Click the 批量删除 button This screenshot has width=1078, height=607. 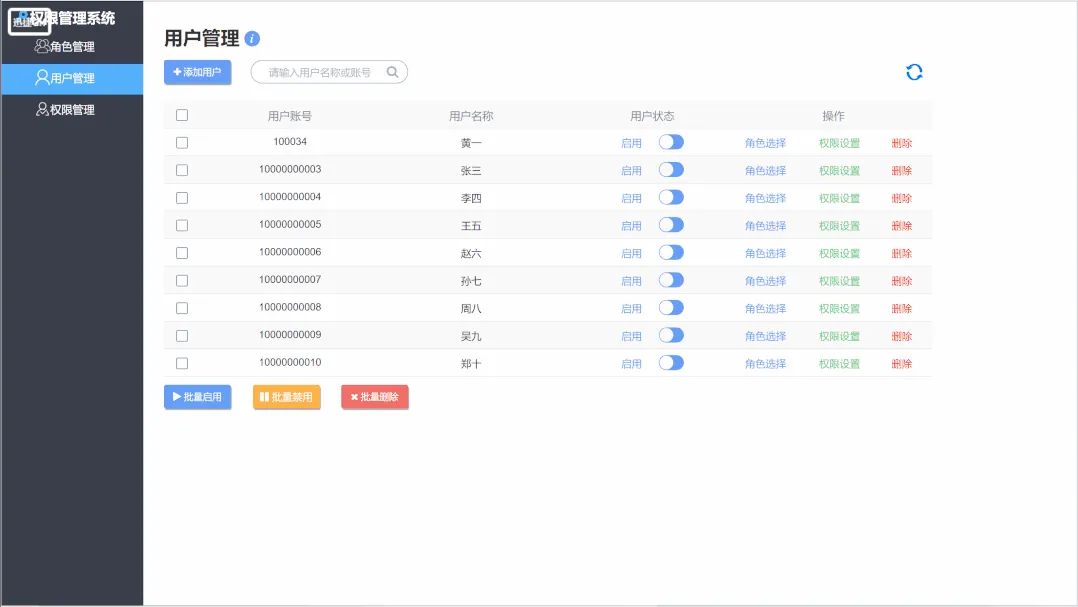pyautogui.click(x=375, y=397)
